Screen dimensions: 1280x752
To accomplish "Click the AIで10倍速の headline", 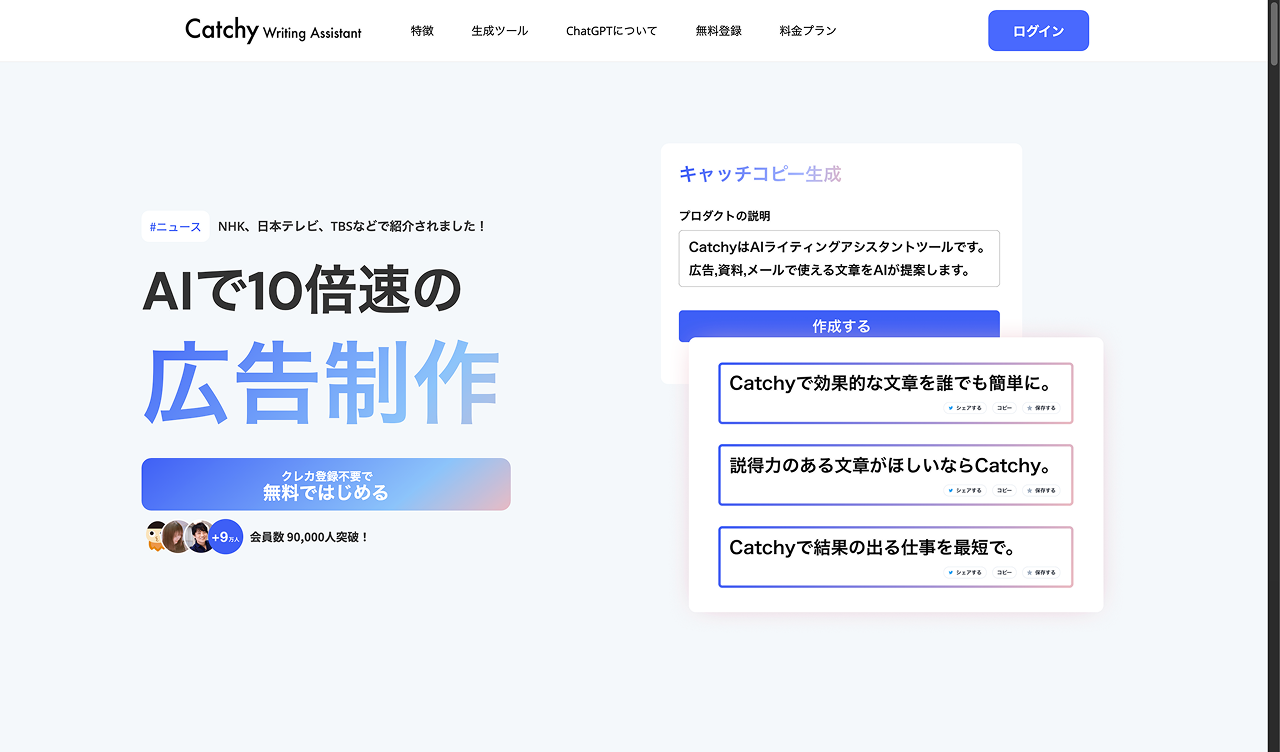I will tap(302, 291).
